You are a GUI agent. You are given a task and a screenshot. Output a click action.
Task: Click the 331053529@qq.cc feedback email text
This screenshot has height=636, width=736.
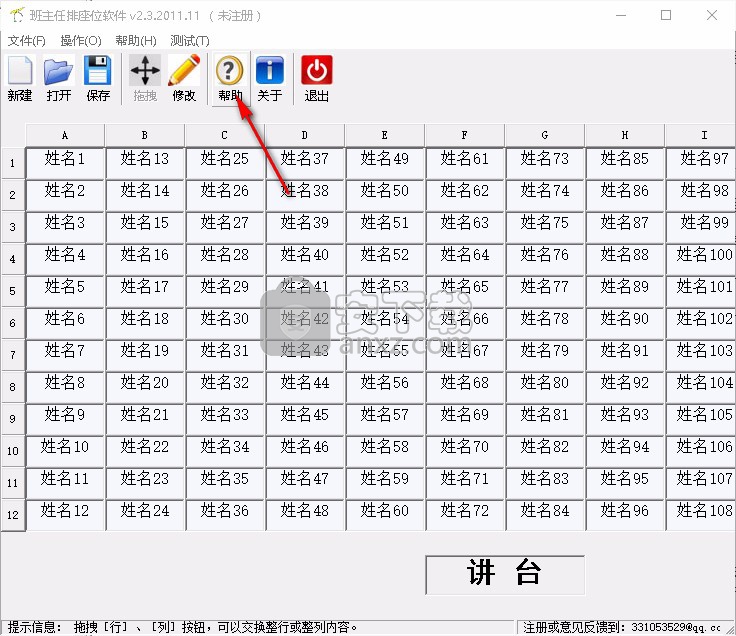(x=676, y=627)
